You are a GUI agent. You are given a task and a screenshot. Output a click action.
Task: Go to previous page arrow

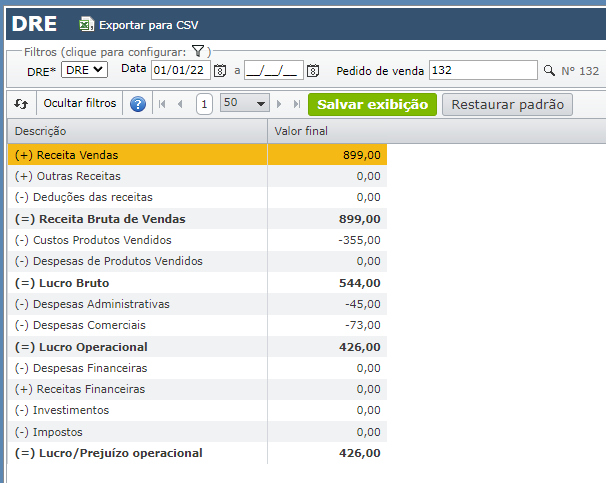tap(180, 104)
